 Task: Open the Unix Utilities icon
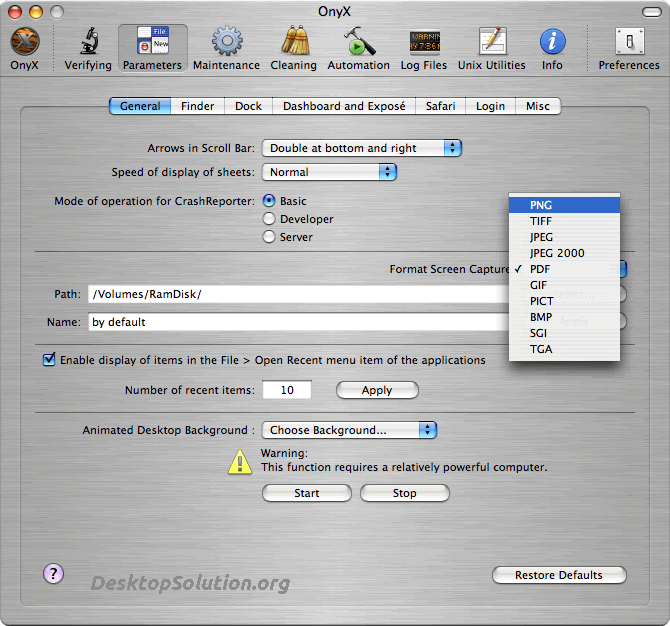click(491, 43)
